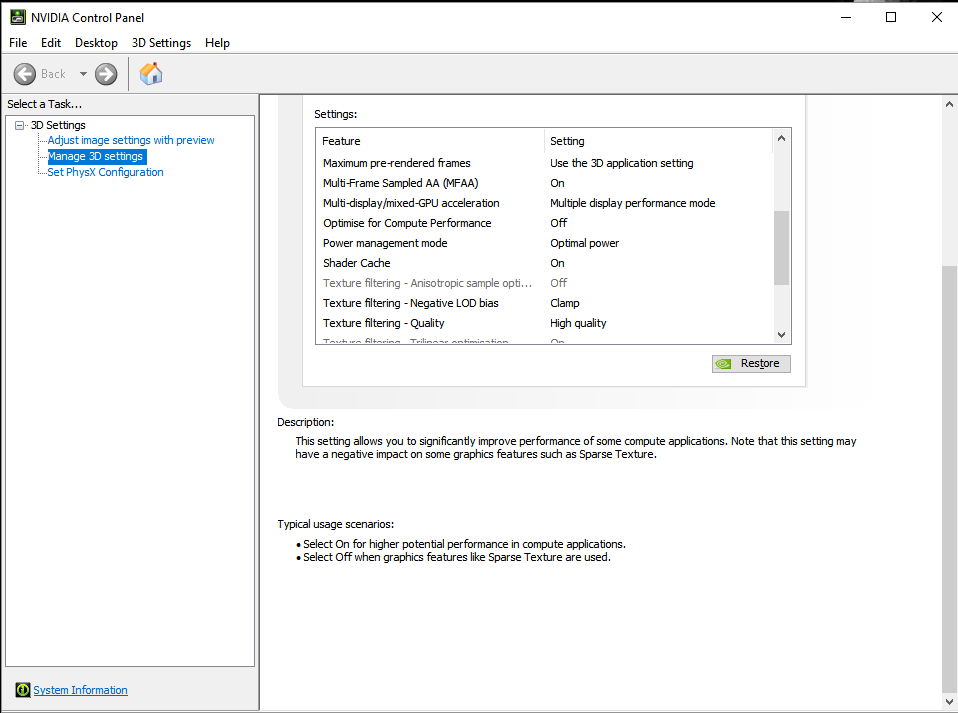Select Adjust image settings with preview
This screenshot has width=958, height=713.
(x=131, y=140)
